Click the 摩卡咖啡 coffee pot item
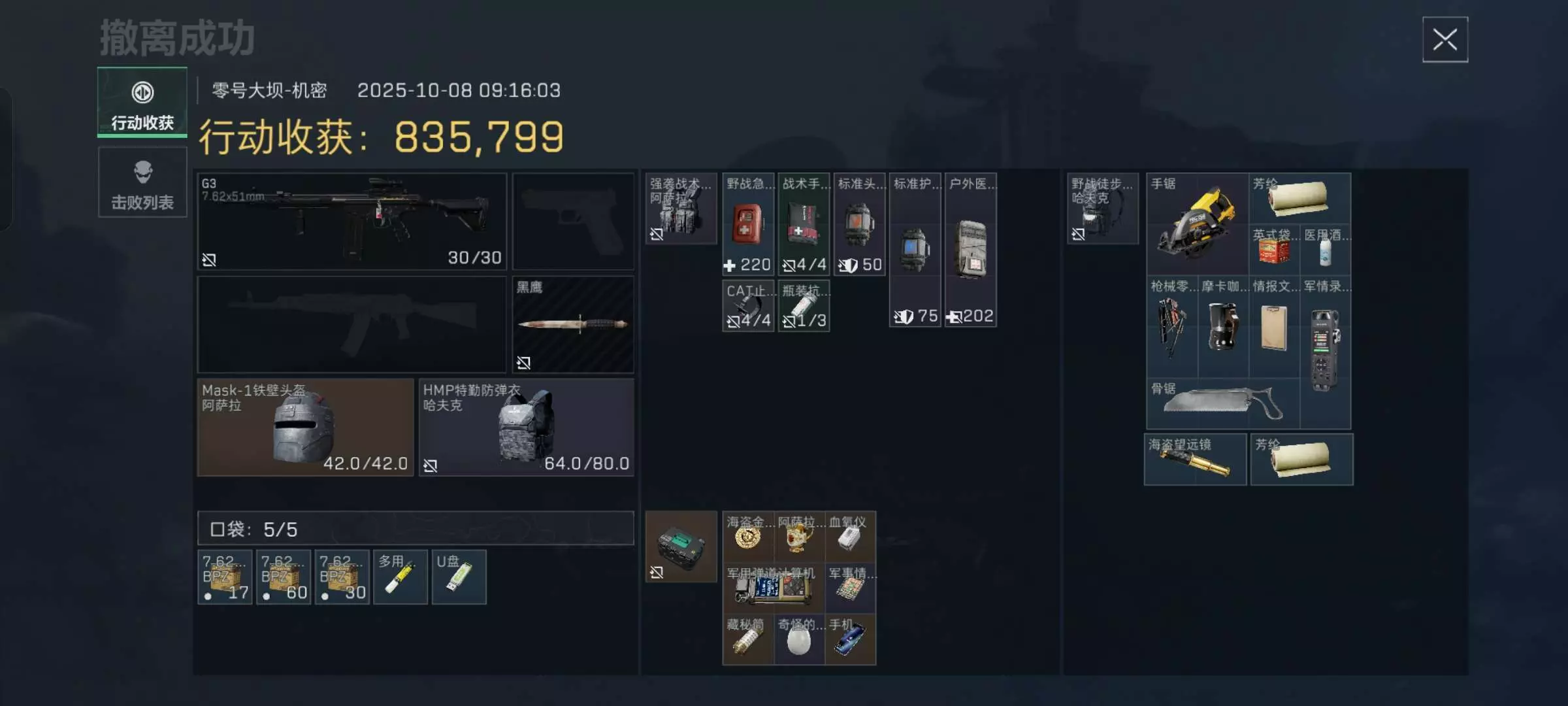Screen dimensions: 1568x706 1223,326
